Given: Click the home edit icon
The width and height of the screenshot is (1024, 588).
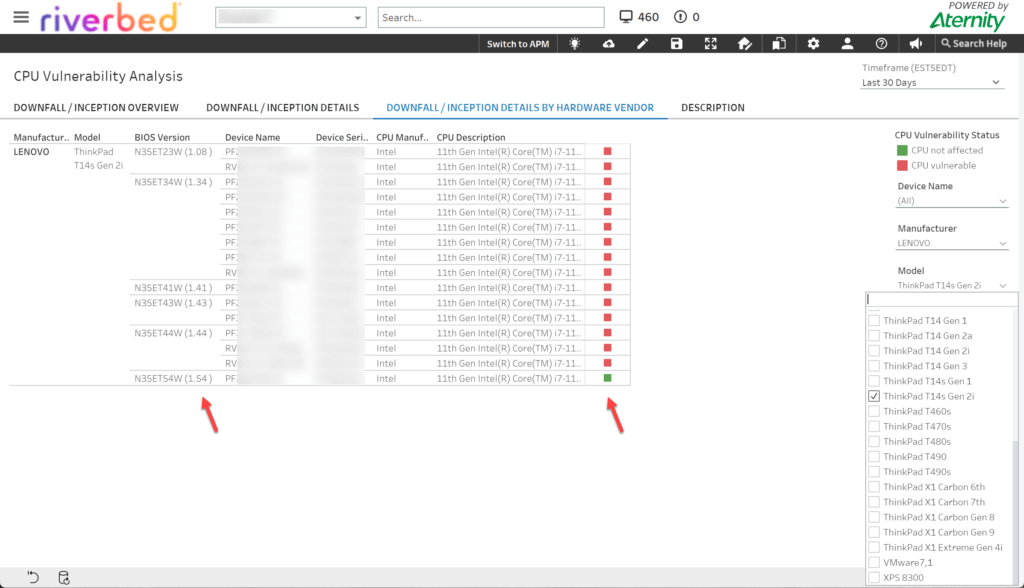Looking at the screenshot, I should [744, 44].
